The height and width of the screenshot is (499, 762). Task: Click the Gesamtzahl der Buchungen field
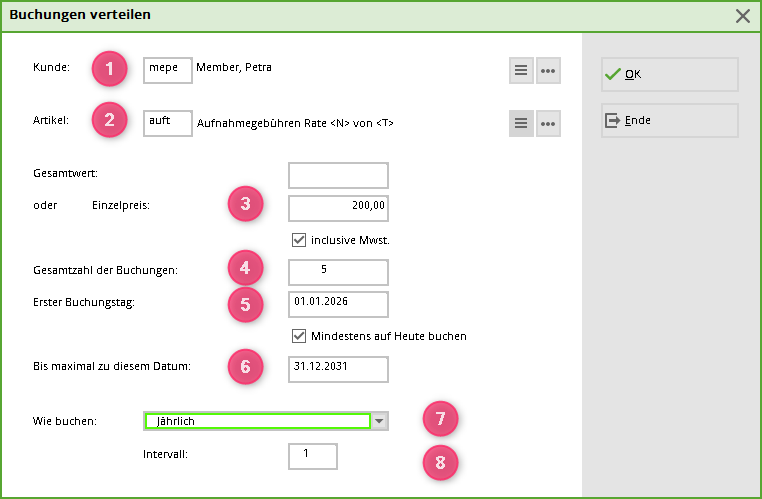pyautogui.click(x=338, y=272)
